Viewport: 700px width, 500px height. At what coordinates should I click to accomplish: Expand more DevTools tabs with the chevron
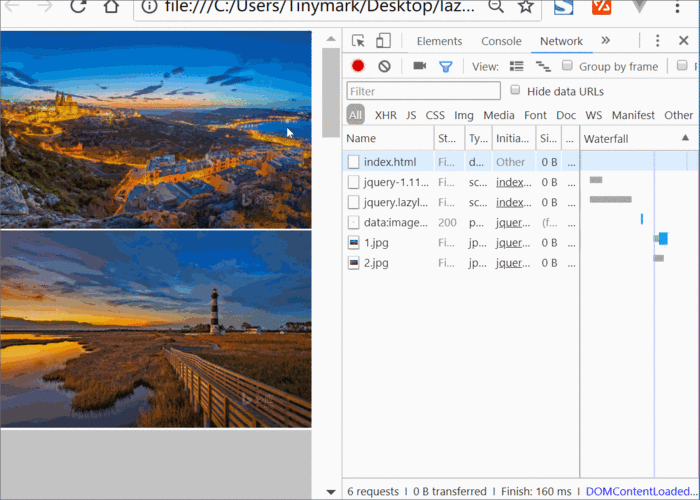[x=605, y=41]
